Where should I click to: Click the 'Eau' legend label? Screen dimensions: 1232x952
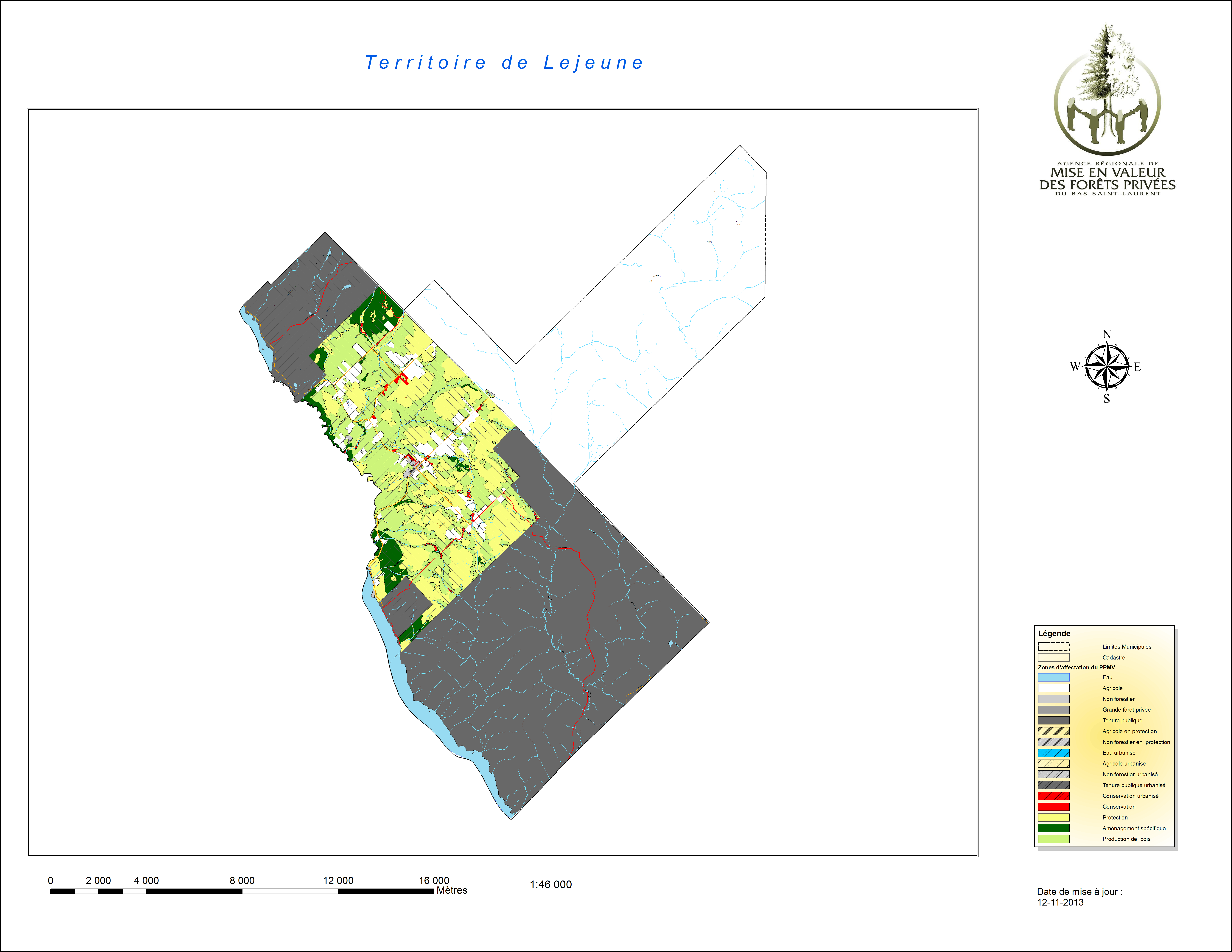click(x=1107, y=677)
